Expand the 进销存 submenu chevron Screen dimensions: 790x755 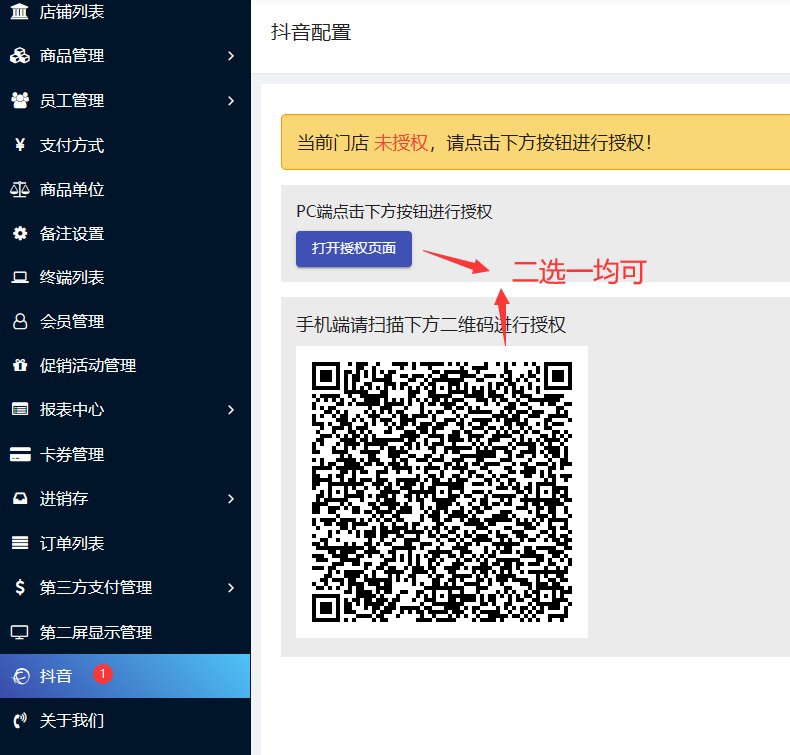pos(231,498)
